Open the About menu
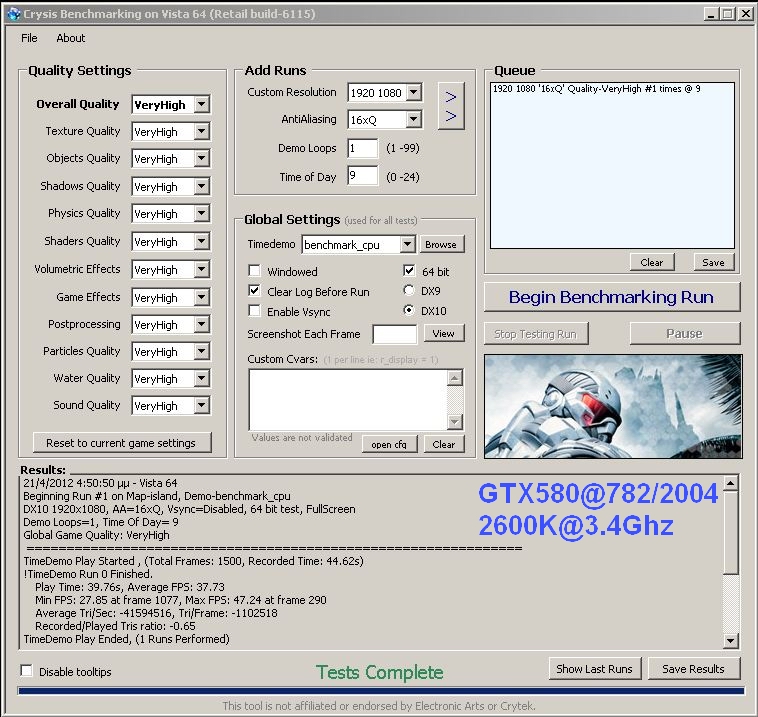This screenshot has width=758, height=717. click(x=71, y=38)
